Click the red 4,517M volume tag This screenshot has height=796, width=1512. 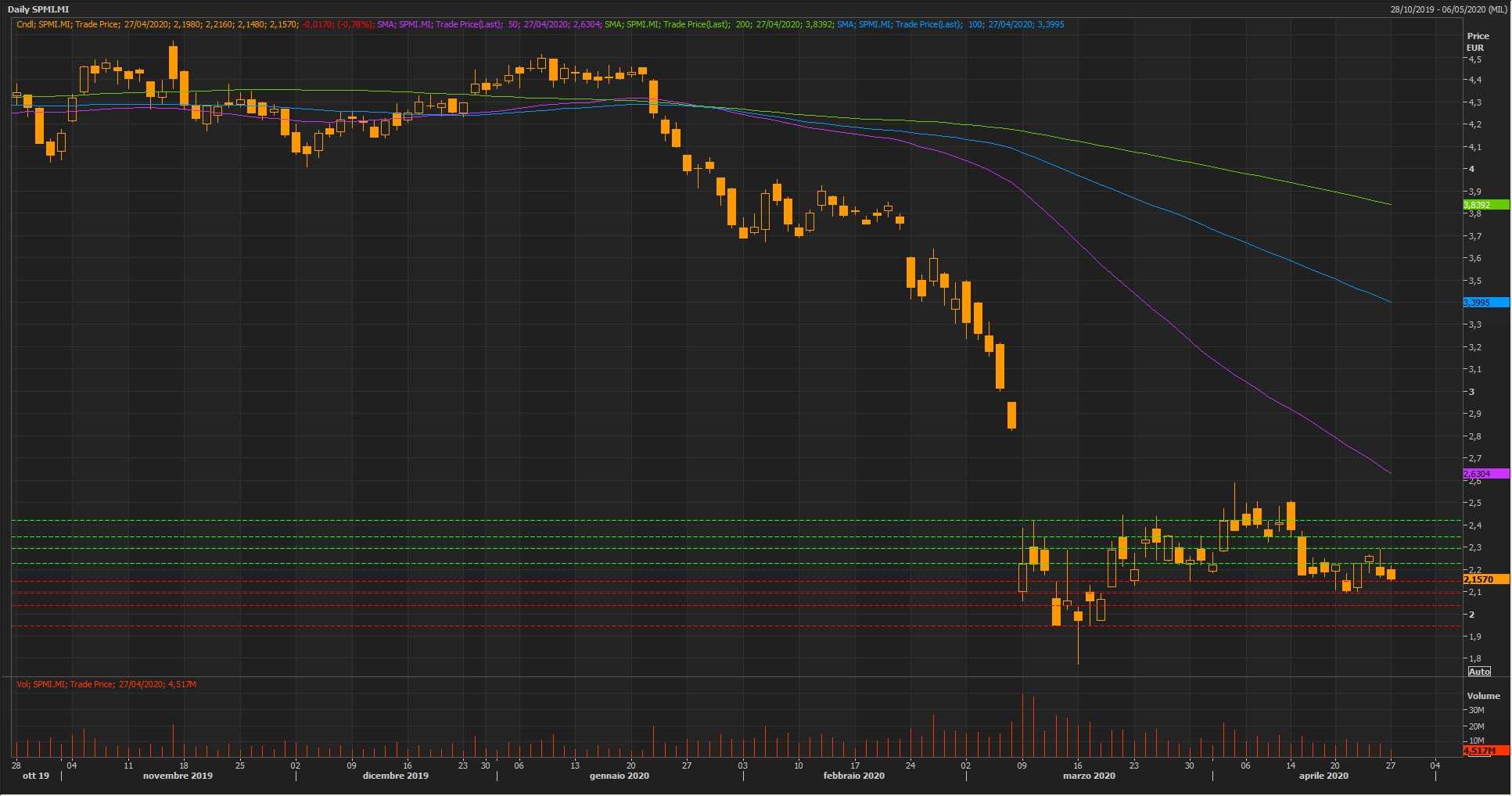click(x=1485, y=751)
